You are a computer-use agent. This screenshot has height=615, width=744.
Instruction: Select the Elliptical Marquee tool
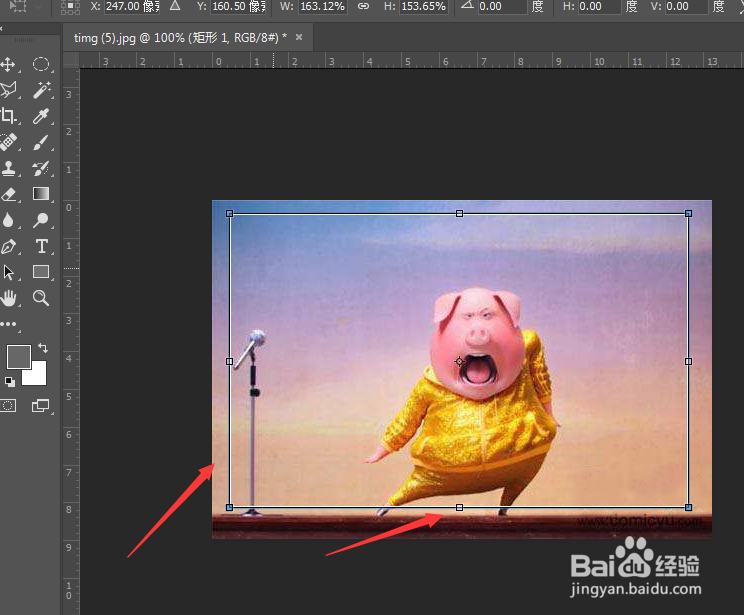41,64
